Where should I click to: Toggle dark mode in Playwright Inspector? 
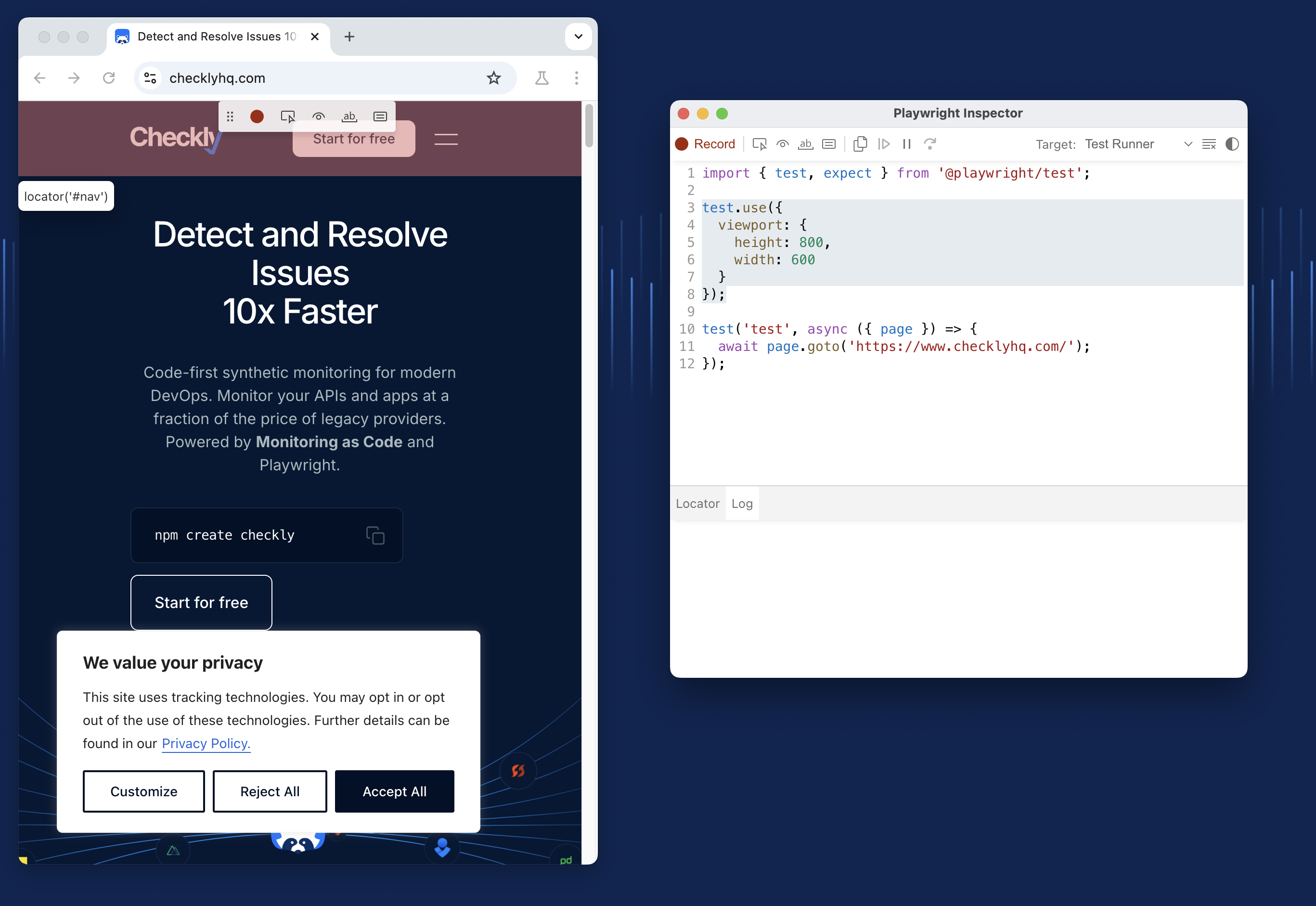(x=1232, y=144)
